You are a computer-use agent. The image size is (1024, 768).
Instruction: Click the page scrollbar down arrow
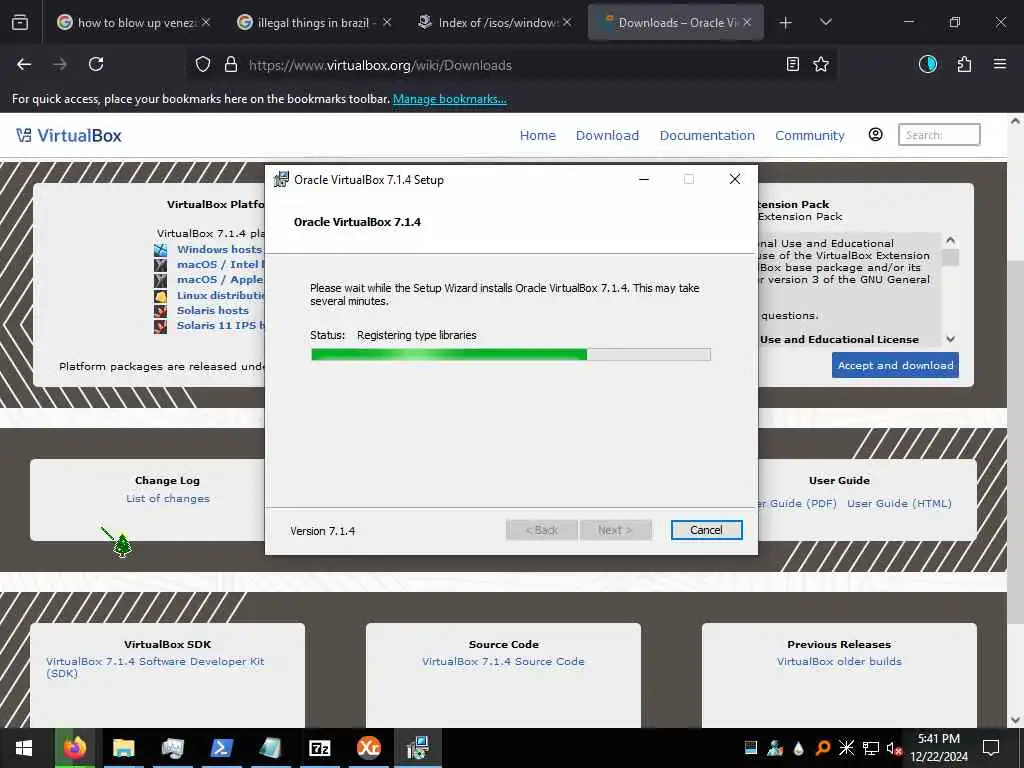pyautogui.click(x=1015, y=720)
